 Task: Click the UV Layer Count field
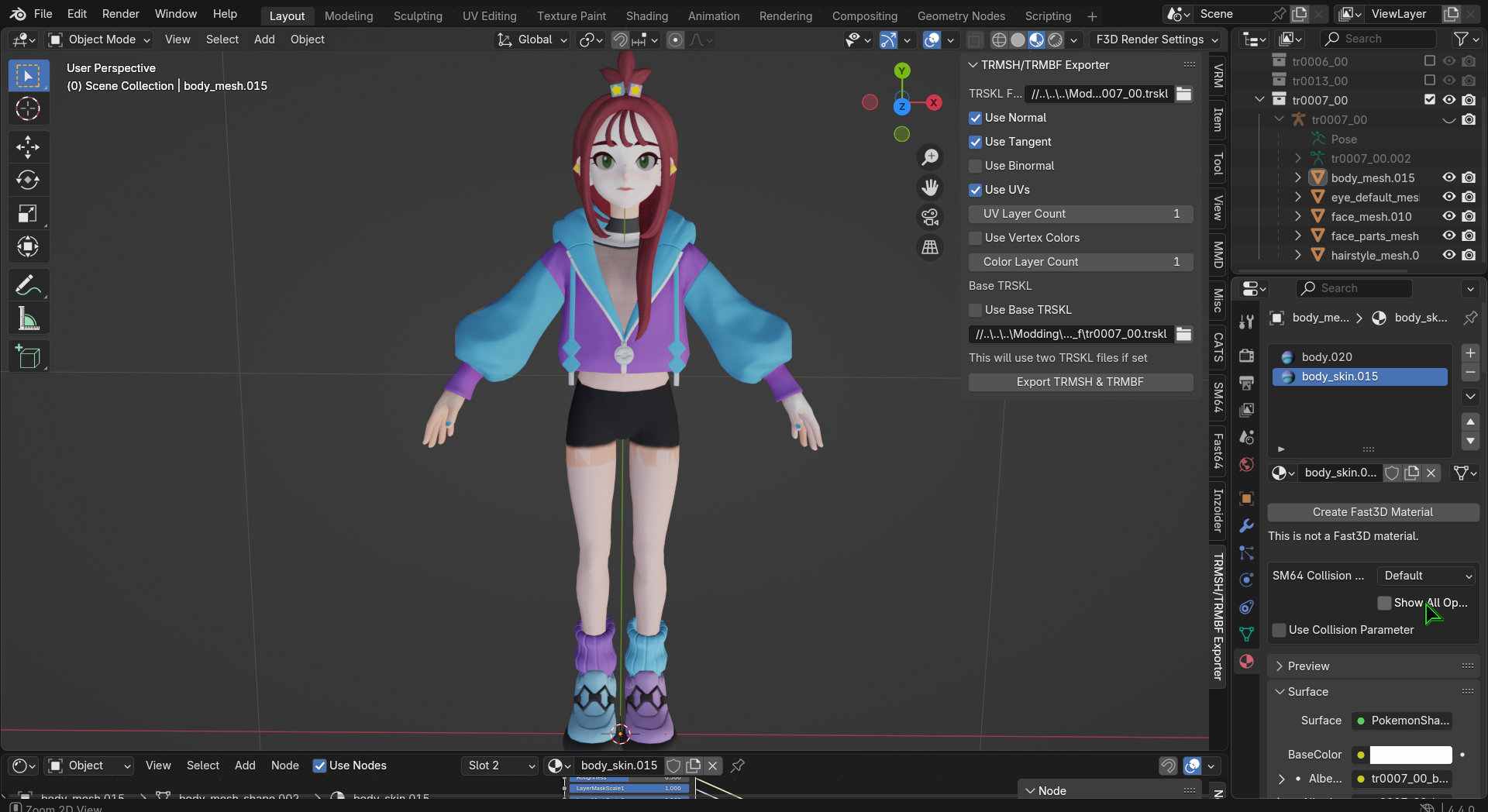click(x=1080, y=214)
